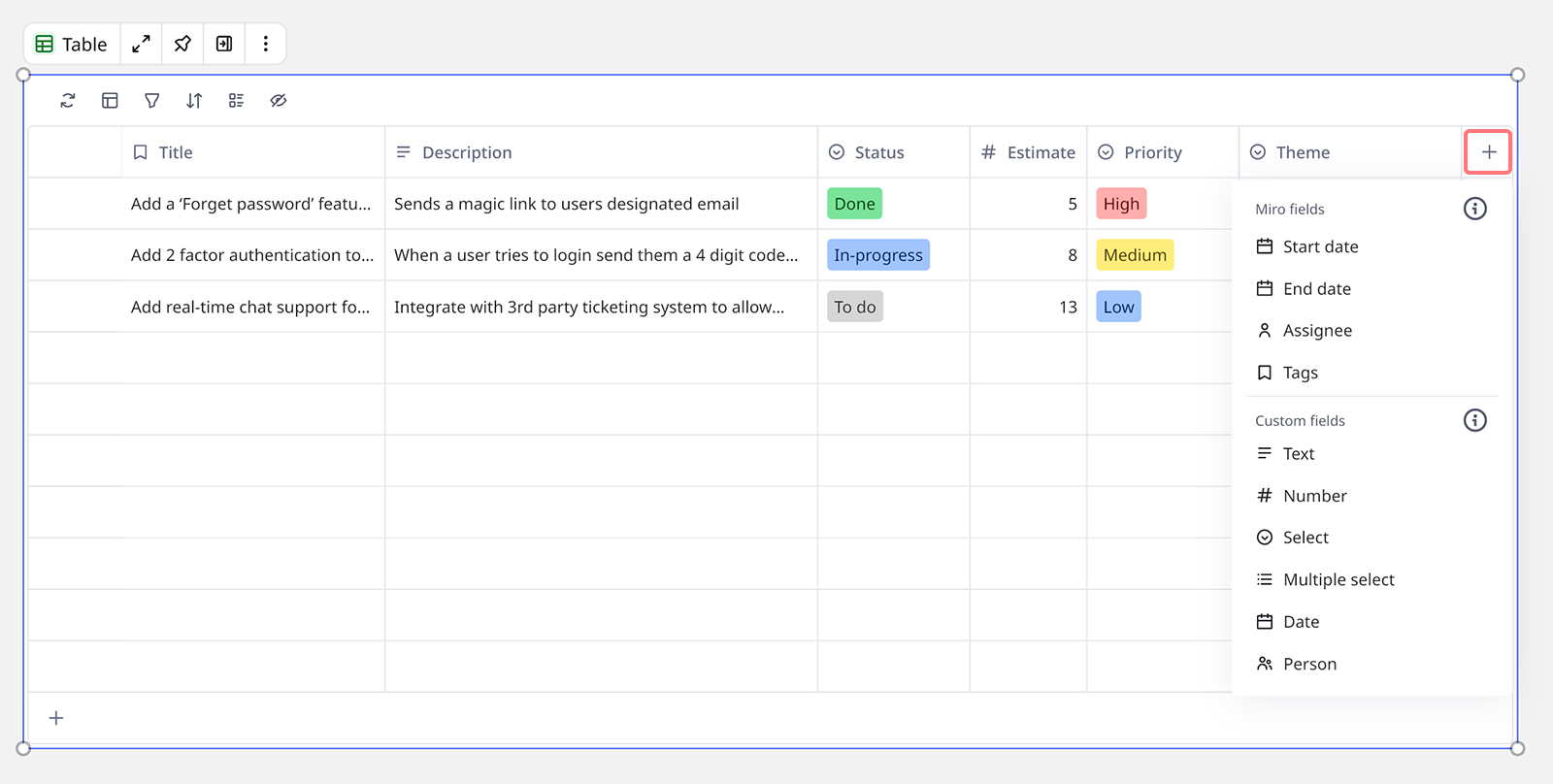The height and width of the screenshot is (784, 1553).
Task: Open the table layout icon
Action: coord(110,101)
